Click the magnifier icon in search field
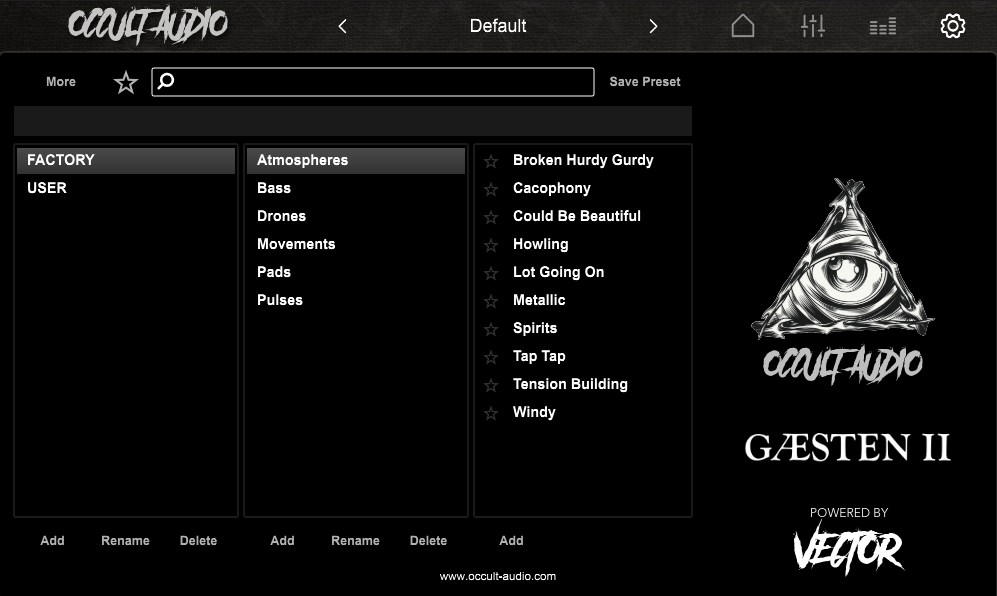997x596 pixels. click(x=166, y=81)
